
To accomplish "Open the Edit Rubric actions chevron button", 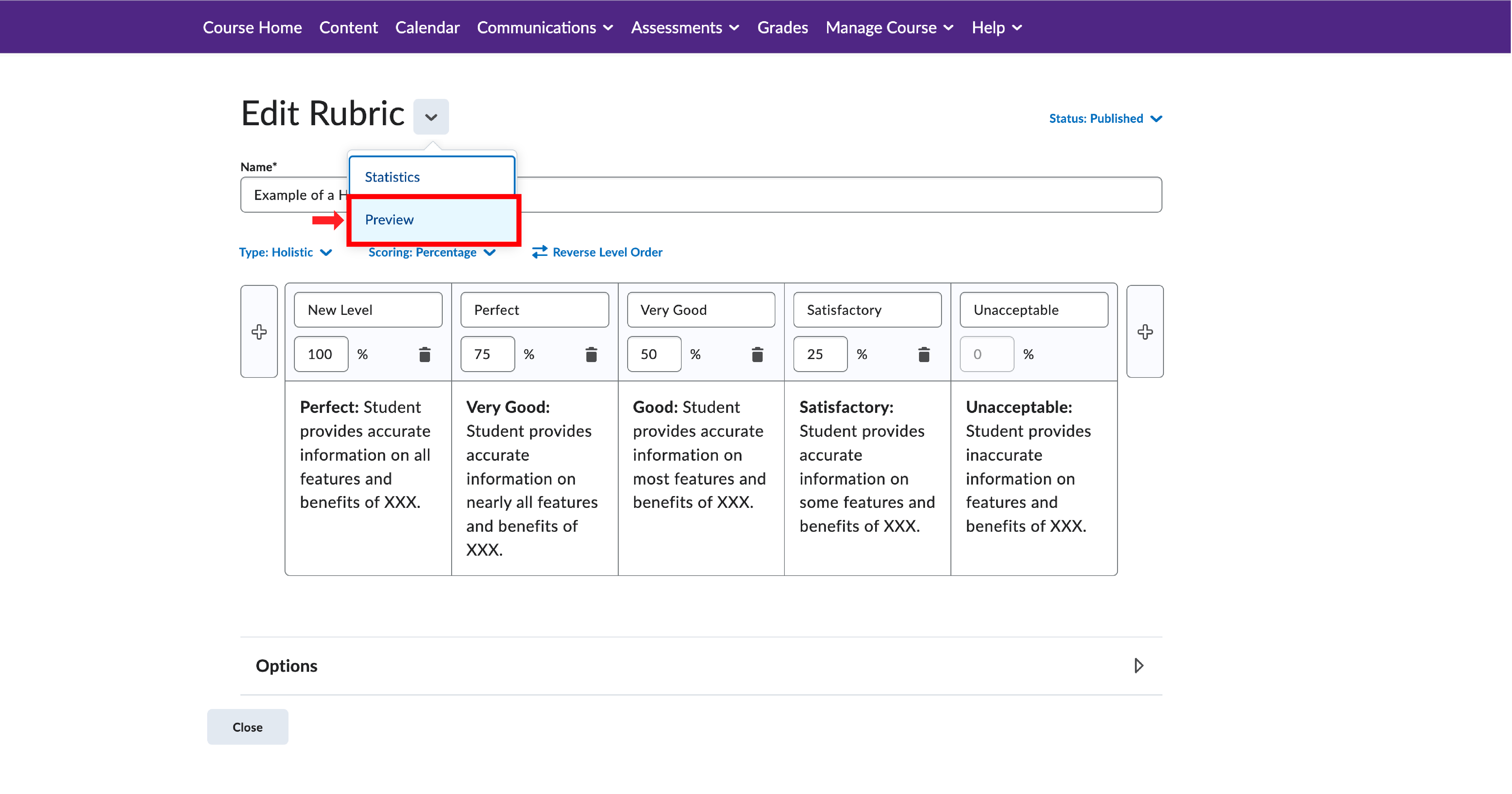I will 431,117.
